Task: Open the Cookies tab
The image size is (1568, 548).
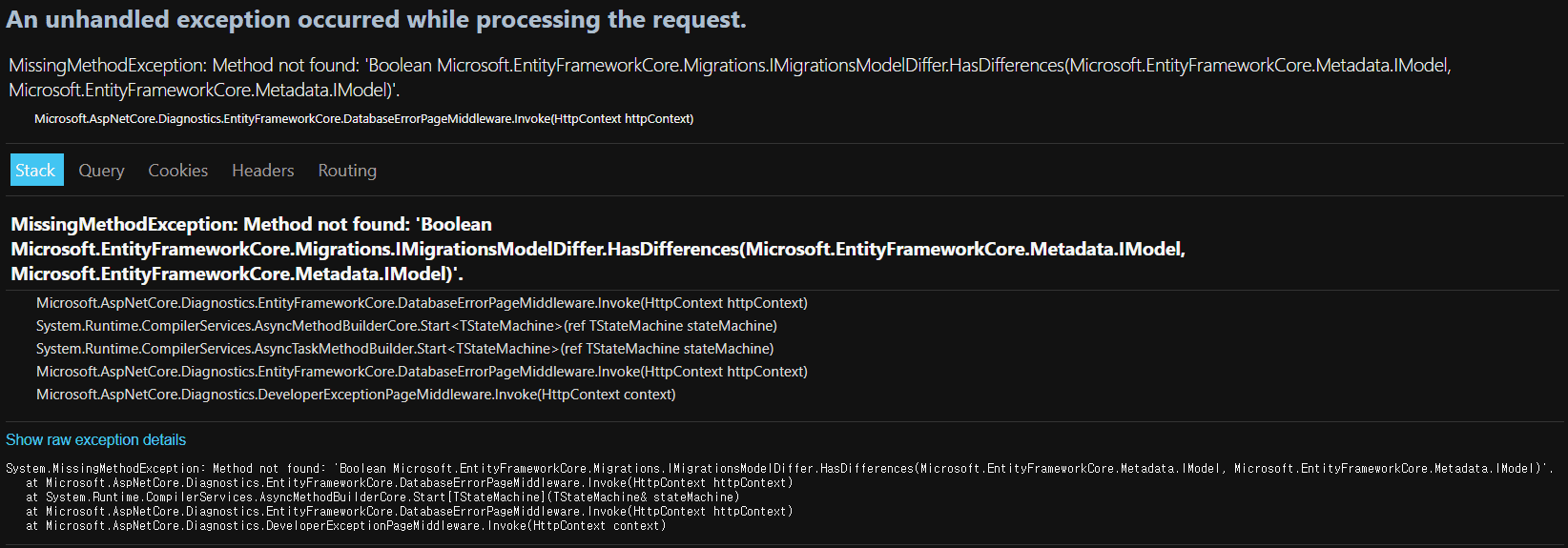Action: tap(177, 171)
